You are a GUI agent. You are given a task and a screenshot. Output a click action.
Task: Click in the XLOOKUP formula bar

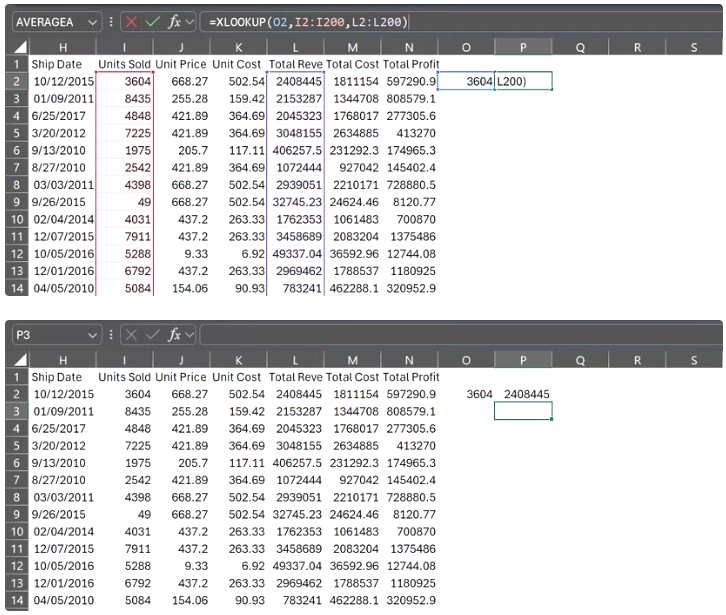[x=461, y=22]
